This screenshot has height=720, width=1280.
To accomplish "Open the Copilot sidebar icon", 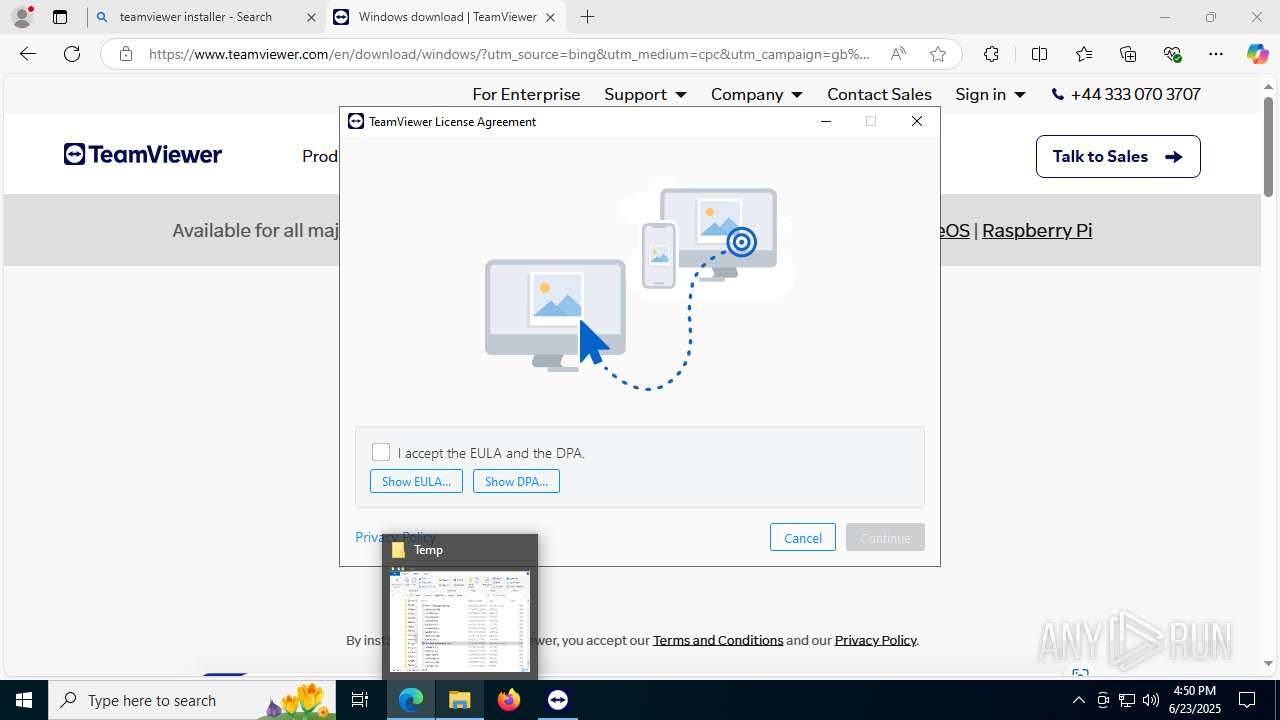I will pyautogui.click(x=1258, y=54).
